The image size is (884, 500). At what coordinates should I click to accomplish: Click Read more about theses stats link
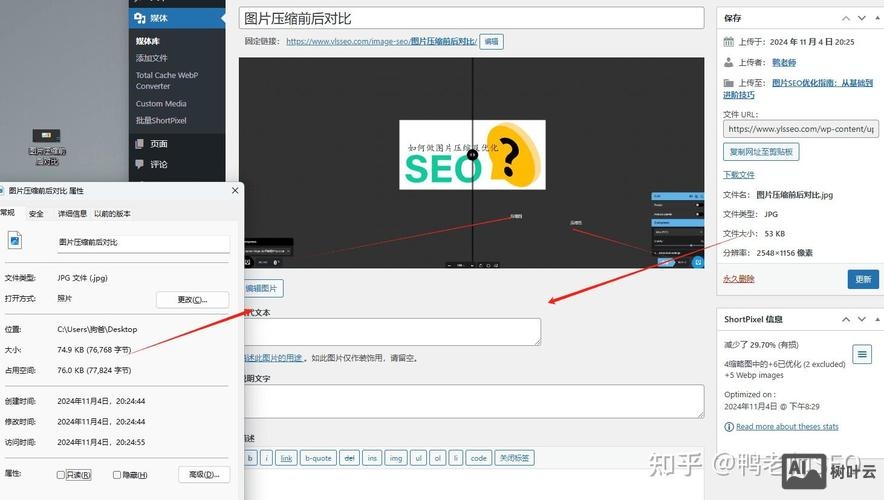(787, 427)
